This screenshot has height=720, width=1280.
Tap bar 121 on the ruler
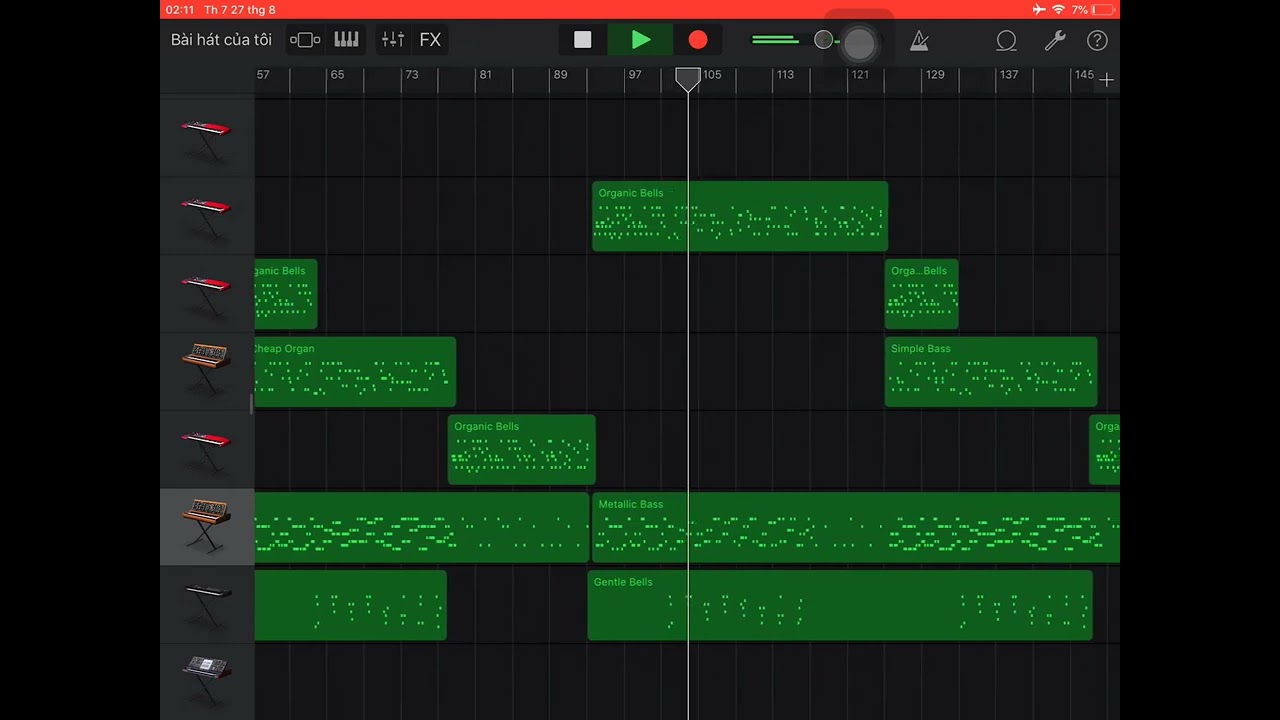click(860, 75)
